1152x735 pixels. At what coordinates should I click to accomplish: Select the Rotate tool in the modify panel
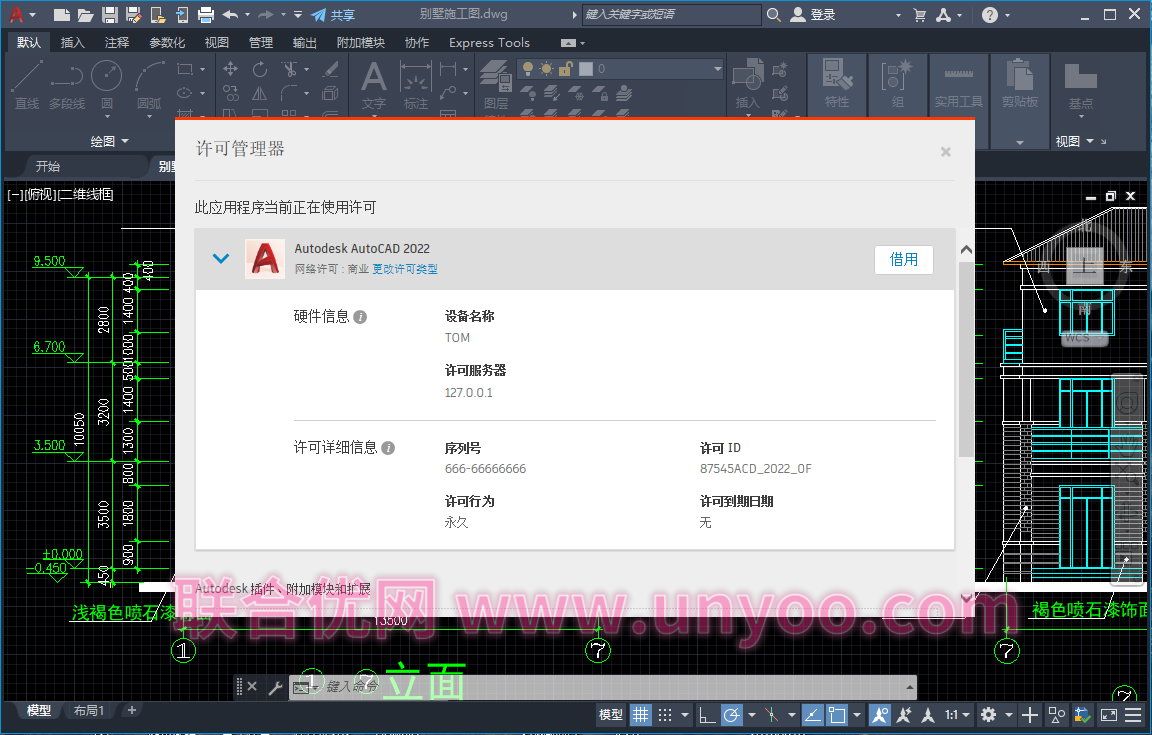pos(259,69)
